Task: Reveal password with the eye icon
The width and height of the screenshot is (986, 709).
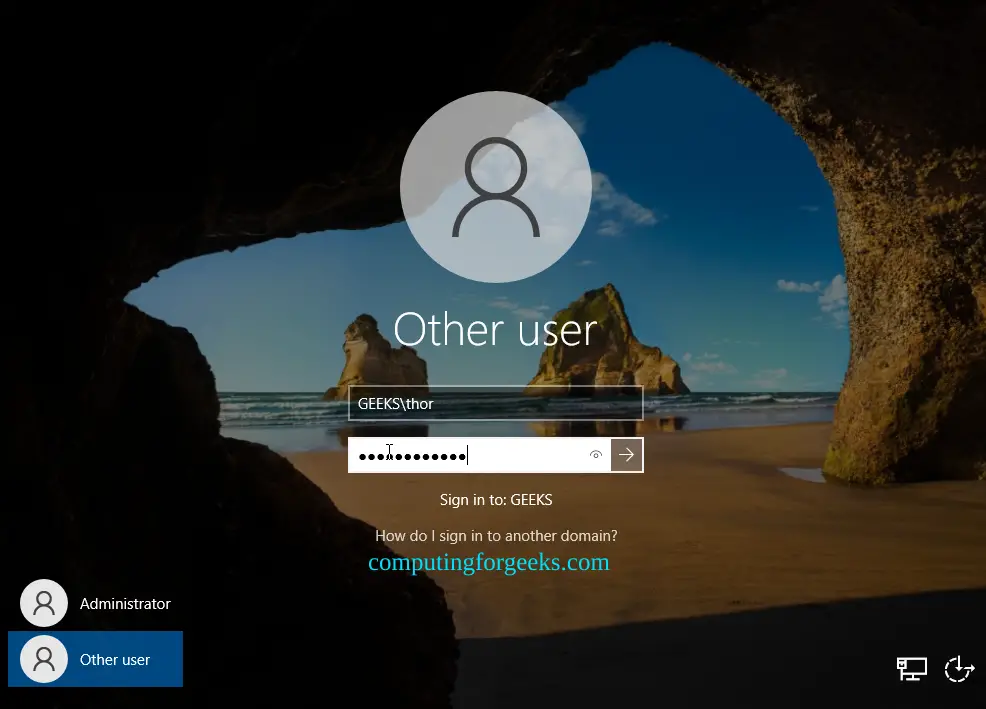Action: [x=595, y=454]
